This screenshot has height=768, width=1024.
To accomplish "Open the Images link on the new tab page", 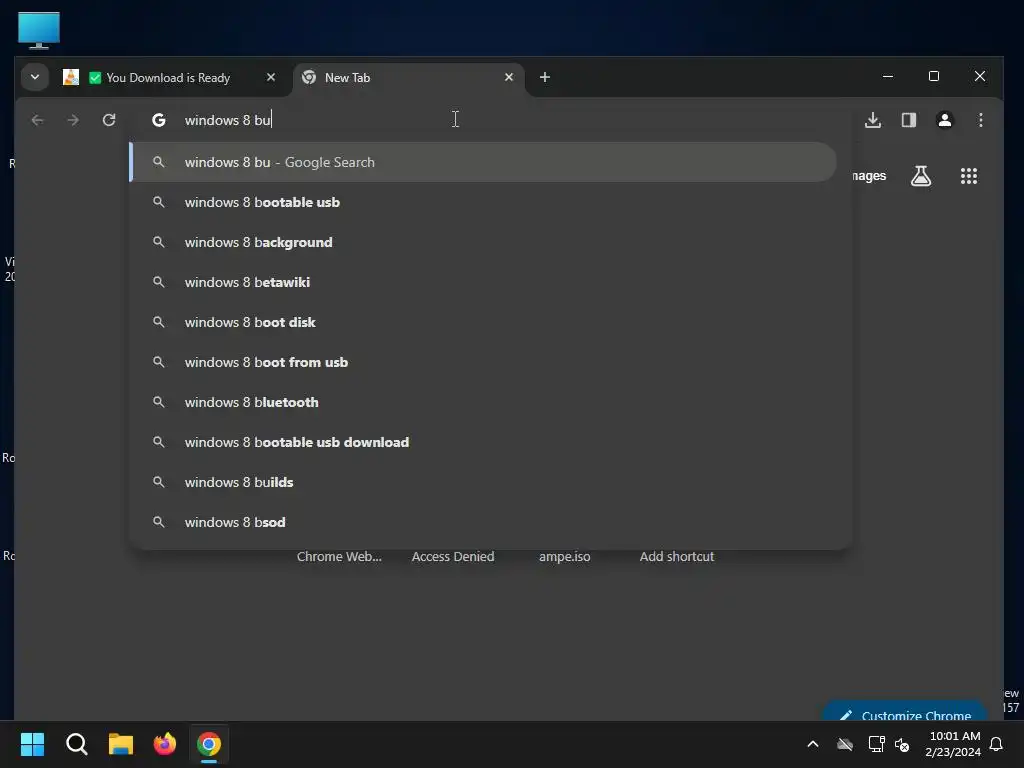I will click(x=869, y=176).
